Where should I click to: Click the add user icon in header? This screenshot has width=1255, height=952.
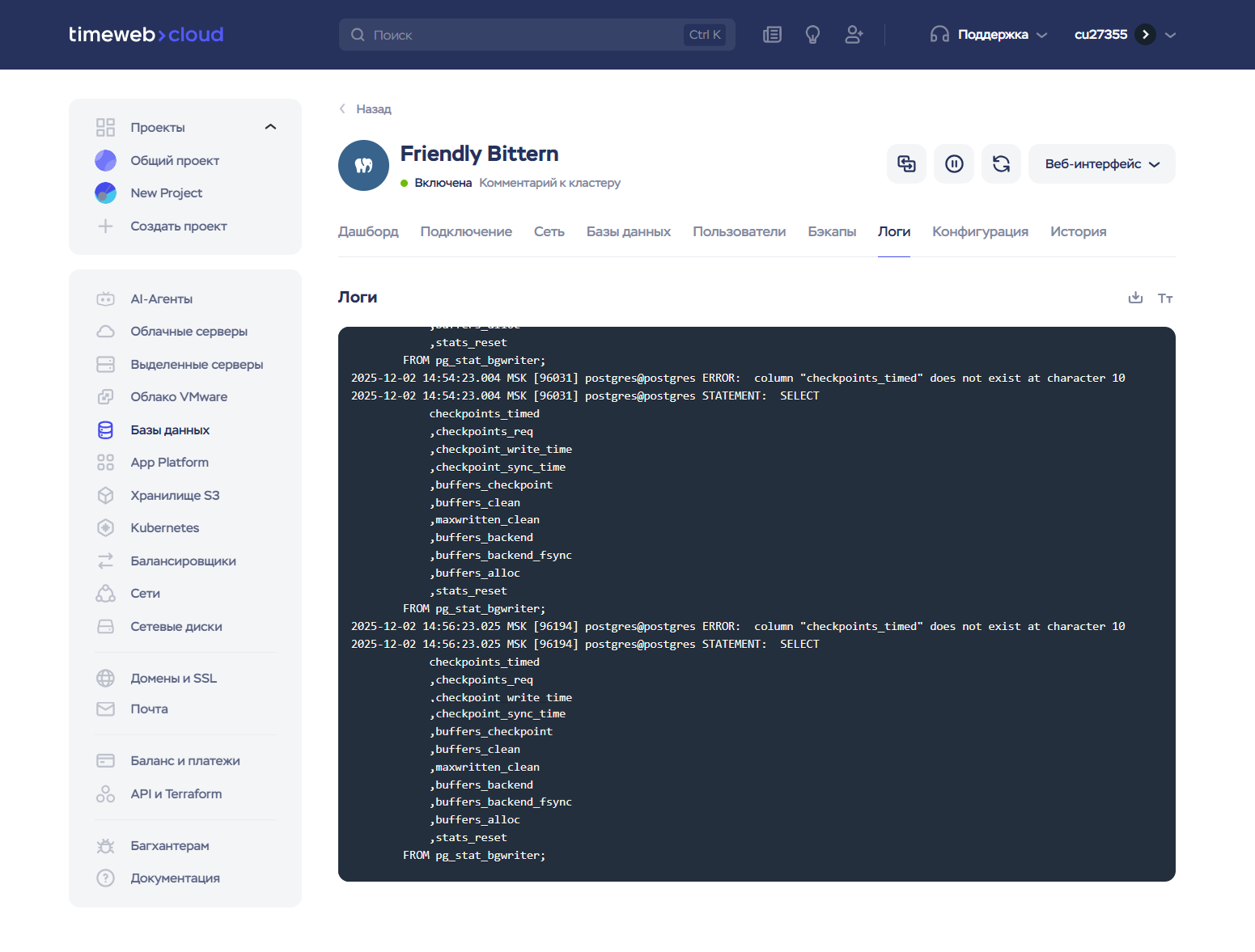[854, 35]
